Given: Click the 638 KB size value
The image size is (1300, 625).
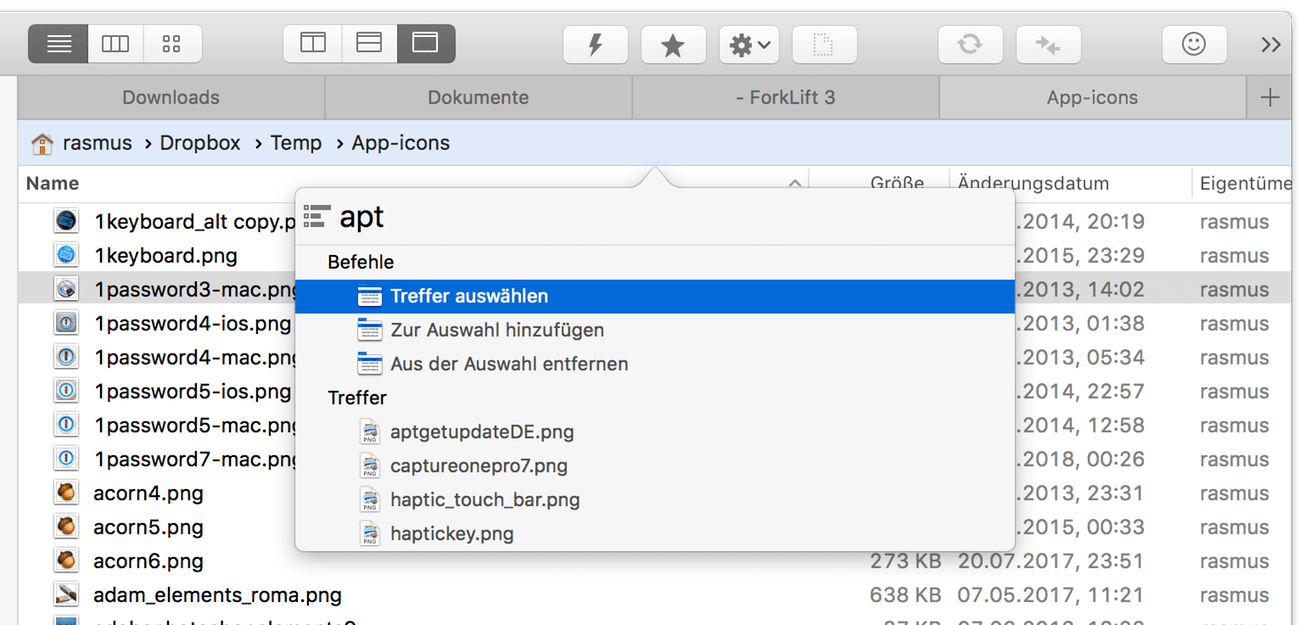Looking at the screenshot, I should click(905, 595).
